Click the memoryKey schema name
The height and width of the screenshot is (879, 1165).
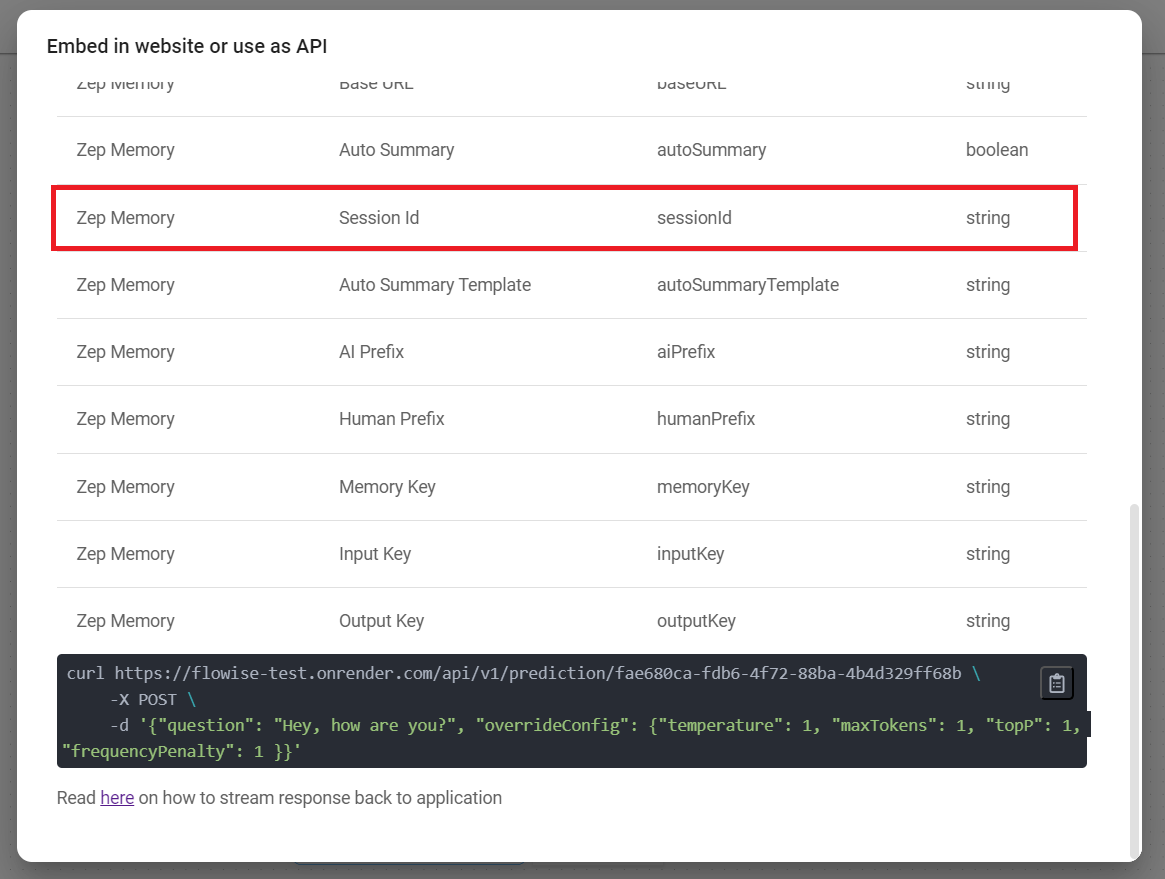702,487
